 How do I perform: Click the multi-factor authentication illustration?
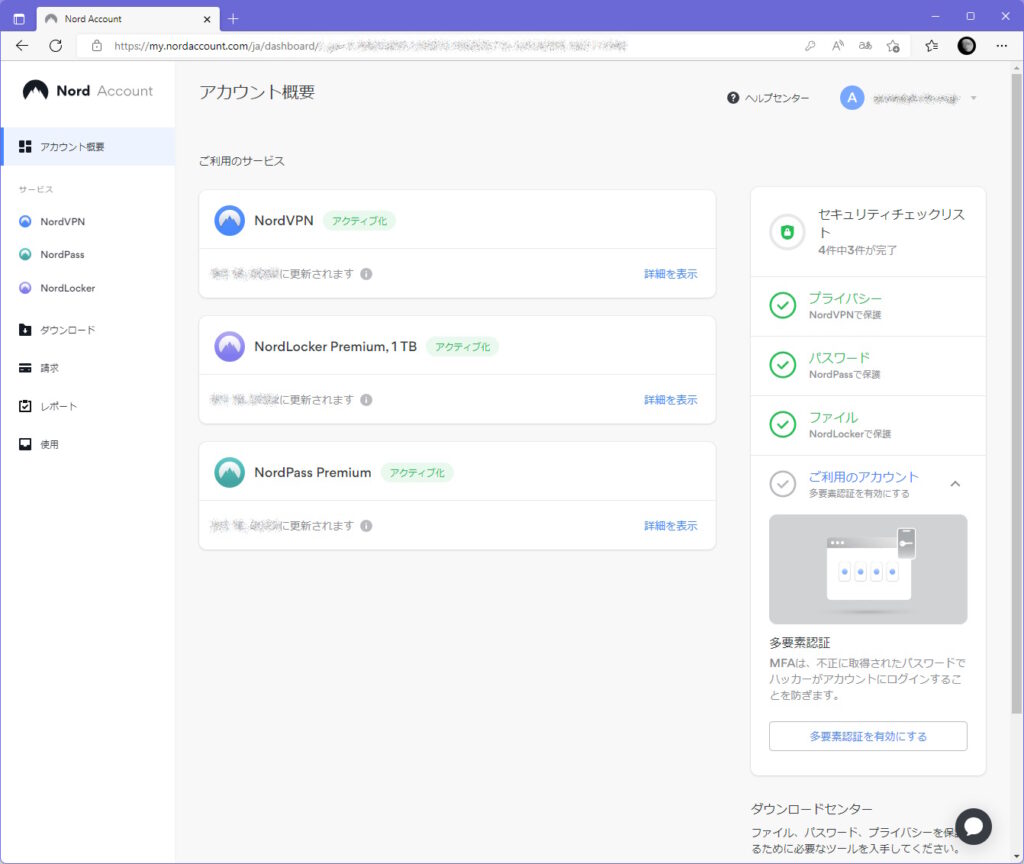(868, 569)
